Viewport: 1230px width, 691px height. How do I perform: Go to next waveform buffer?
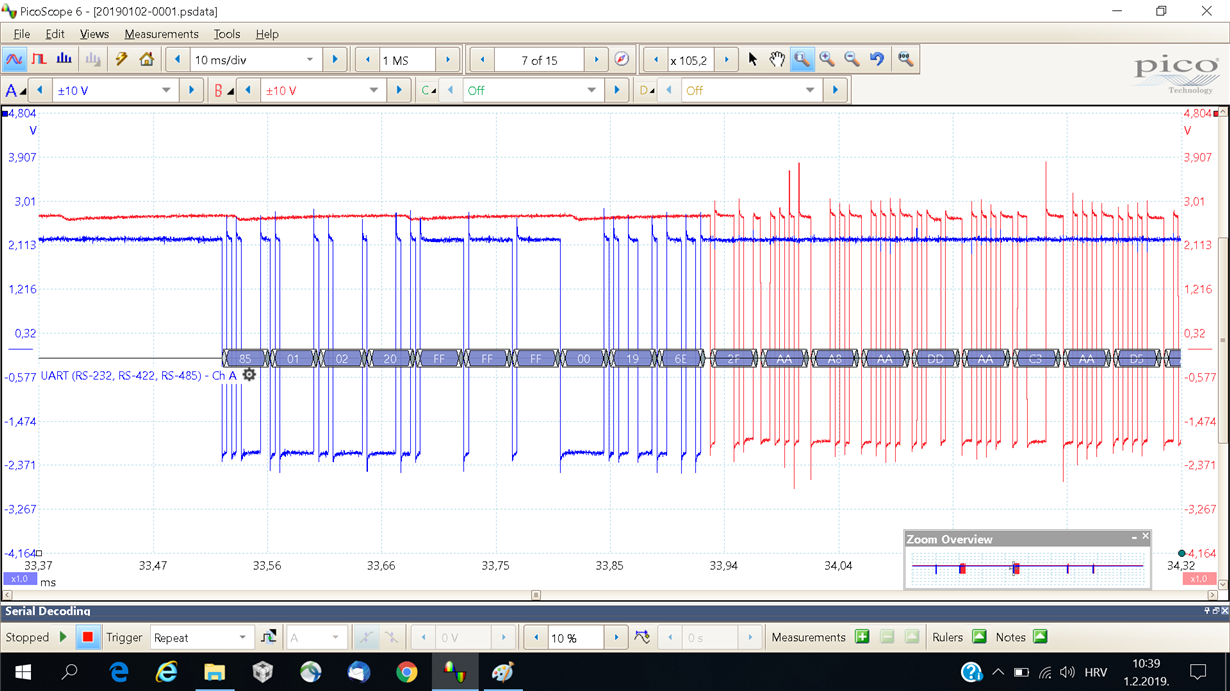click(596, 60)
